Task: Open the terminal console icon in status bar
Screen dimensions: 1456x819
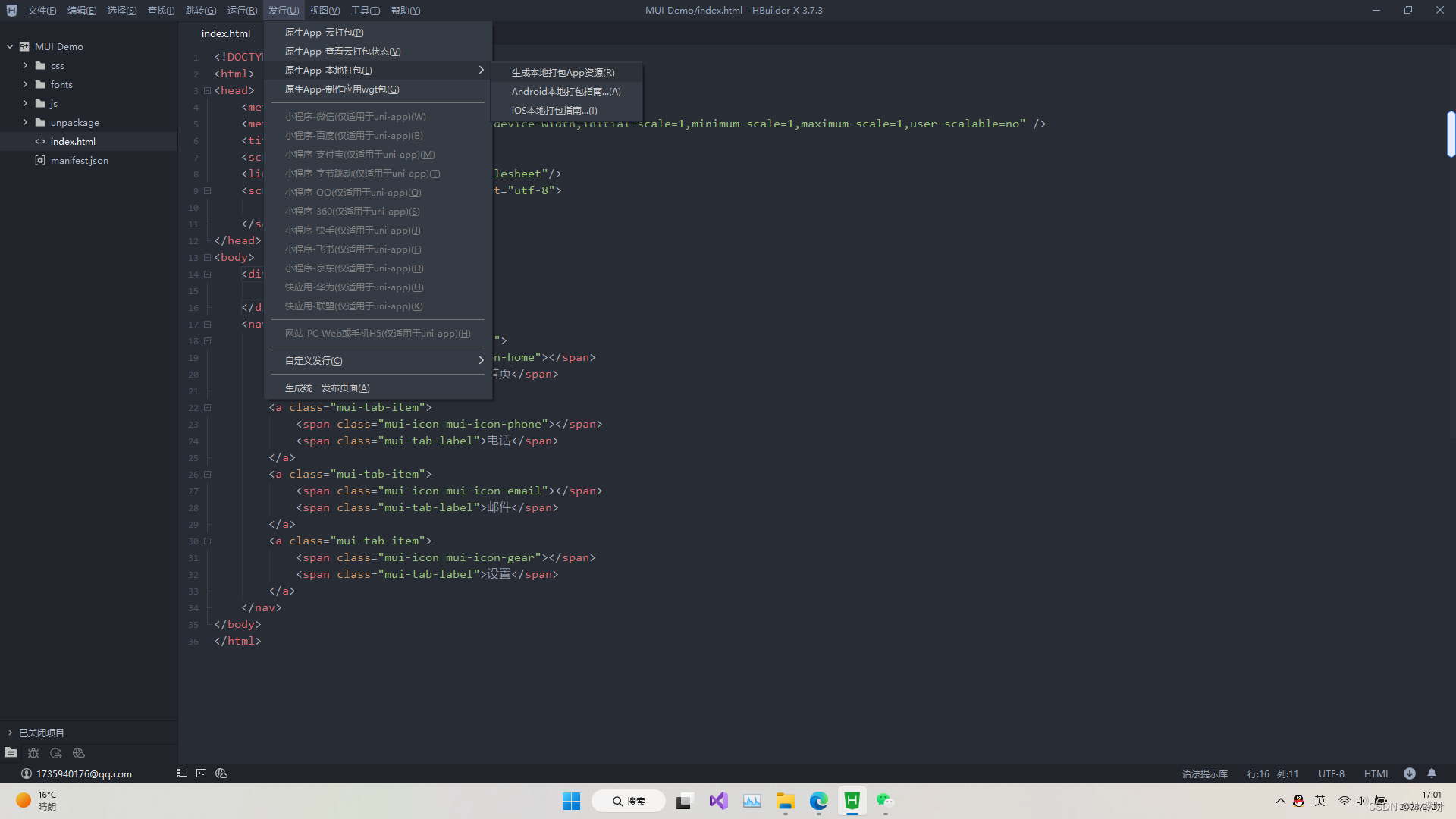Action: click(201, 773)
